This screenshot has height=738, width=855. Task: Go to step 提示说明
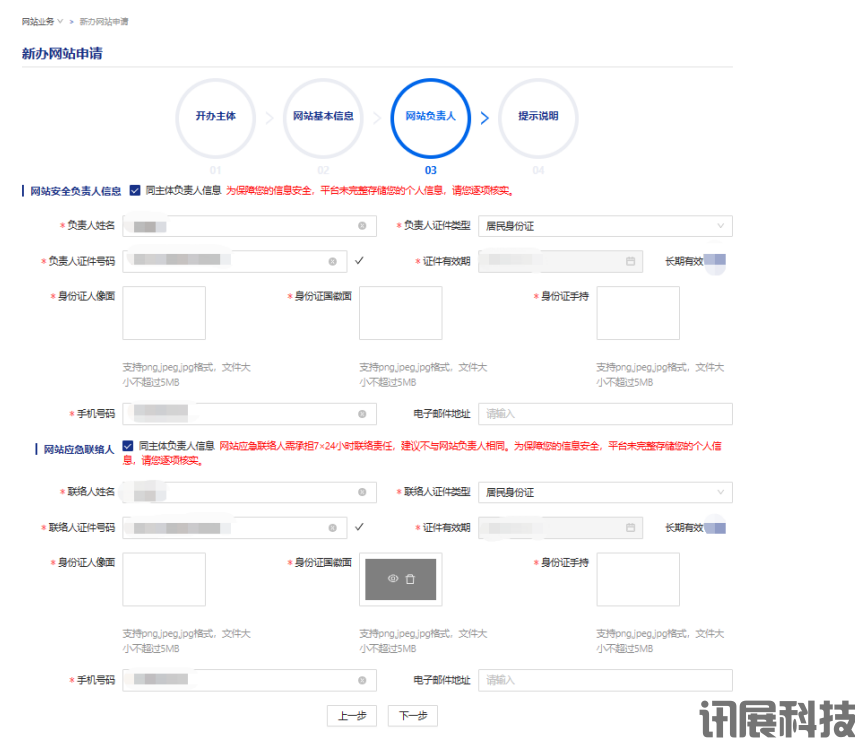(x=538, y=118)
